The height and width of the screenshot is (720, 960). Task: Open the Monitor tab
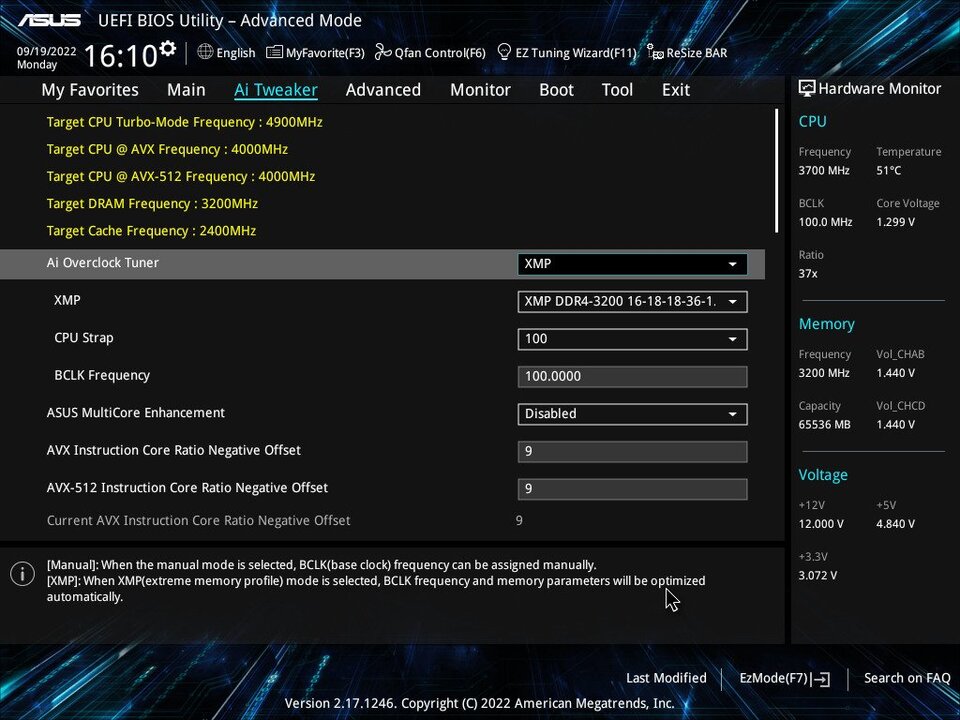pos(480,90)
